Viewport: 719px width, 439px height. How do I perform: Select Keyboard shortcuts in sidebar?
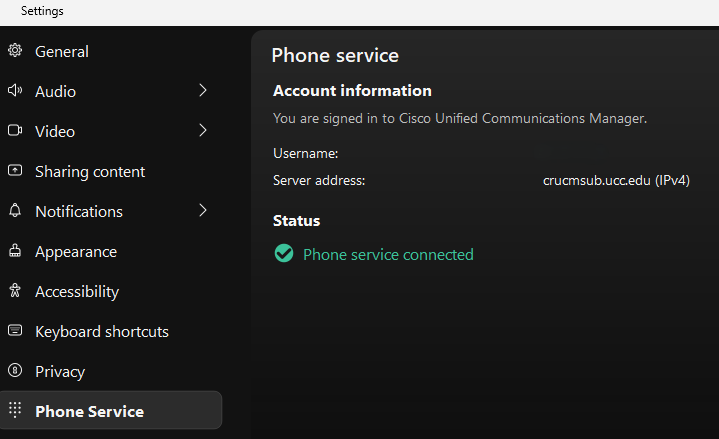pos(102,331)
